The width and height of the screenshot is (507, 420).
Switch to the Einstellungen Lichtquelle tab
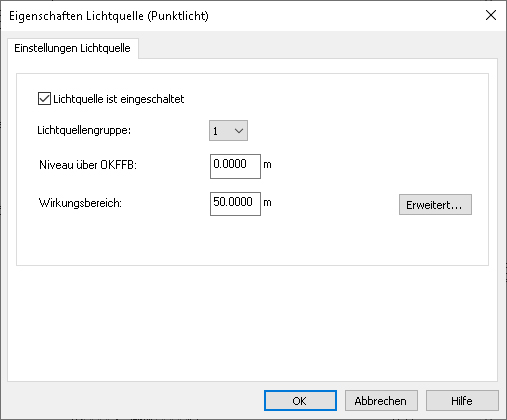click(x=72, y=48)
